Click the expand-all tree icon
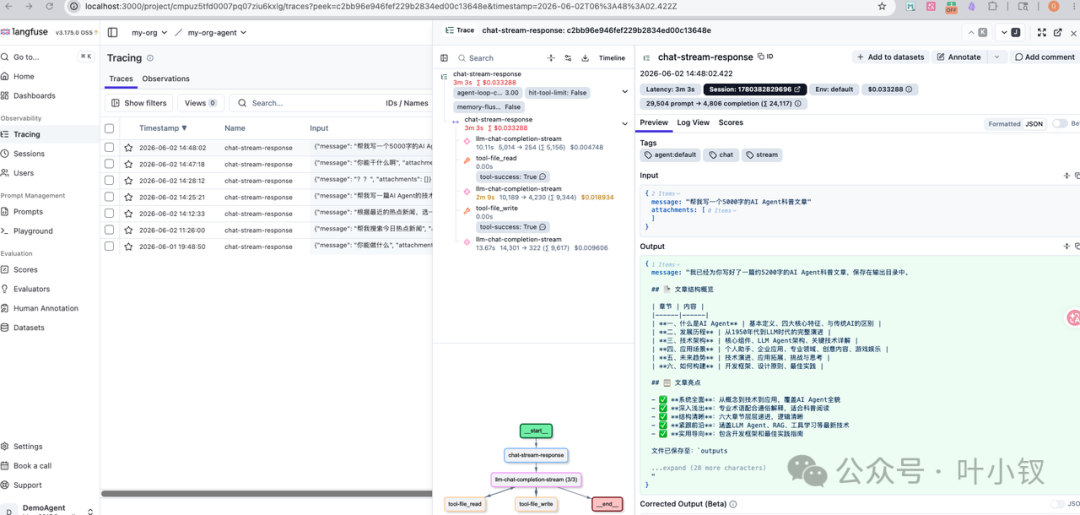Screen dimensions: 1080x515 (550, 59)
